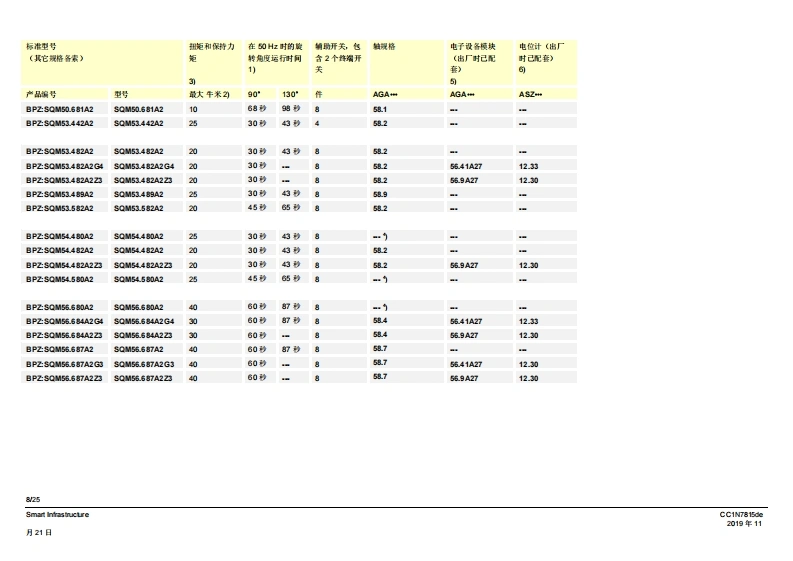Select the 辅助开关 header text

click(338, 46)
